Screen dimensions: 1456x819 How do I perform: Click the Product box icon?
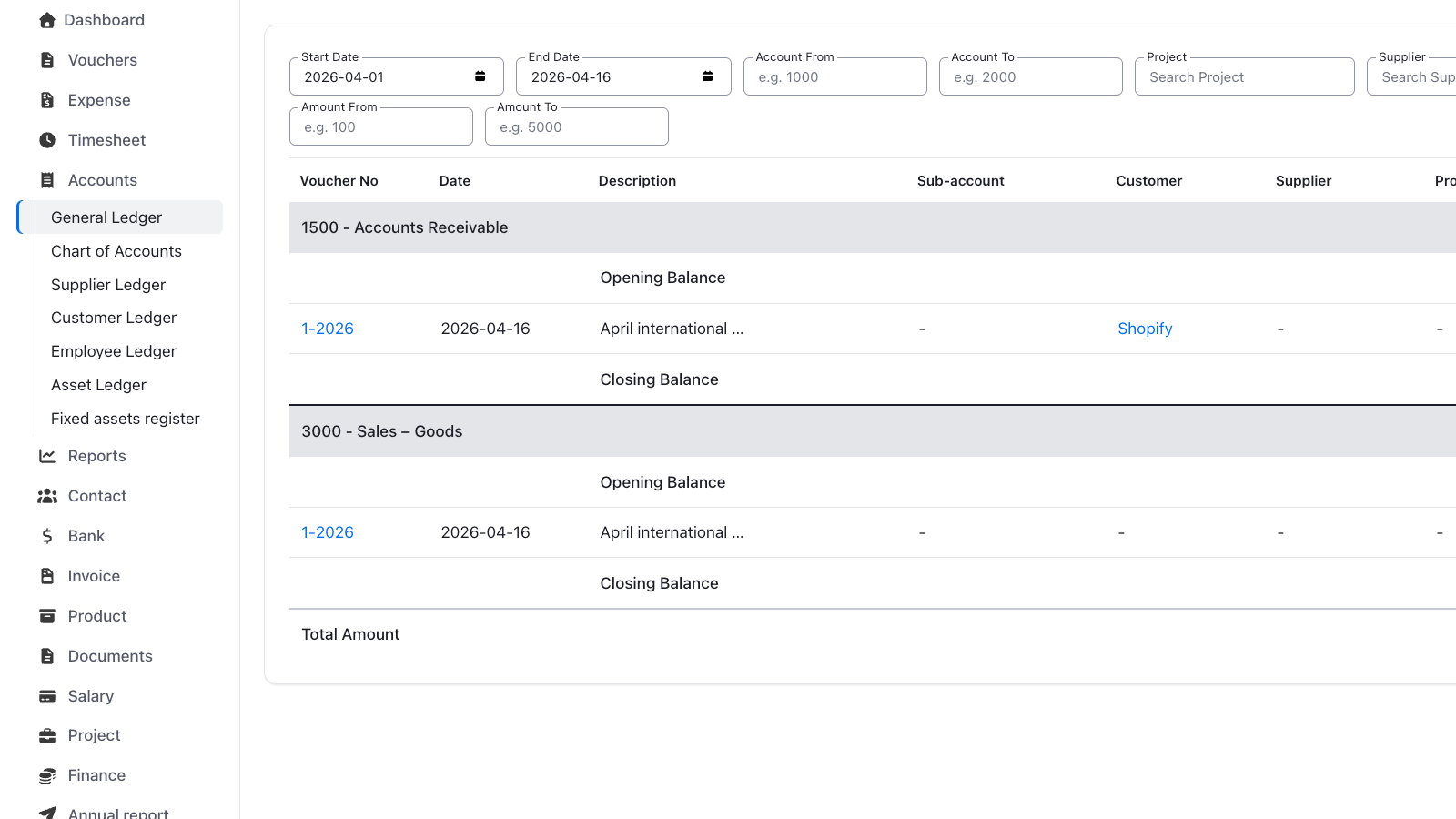click(x=47, y=616)
